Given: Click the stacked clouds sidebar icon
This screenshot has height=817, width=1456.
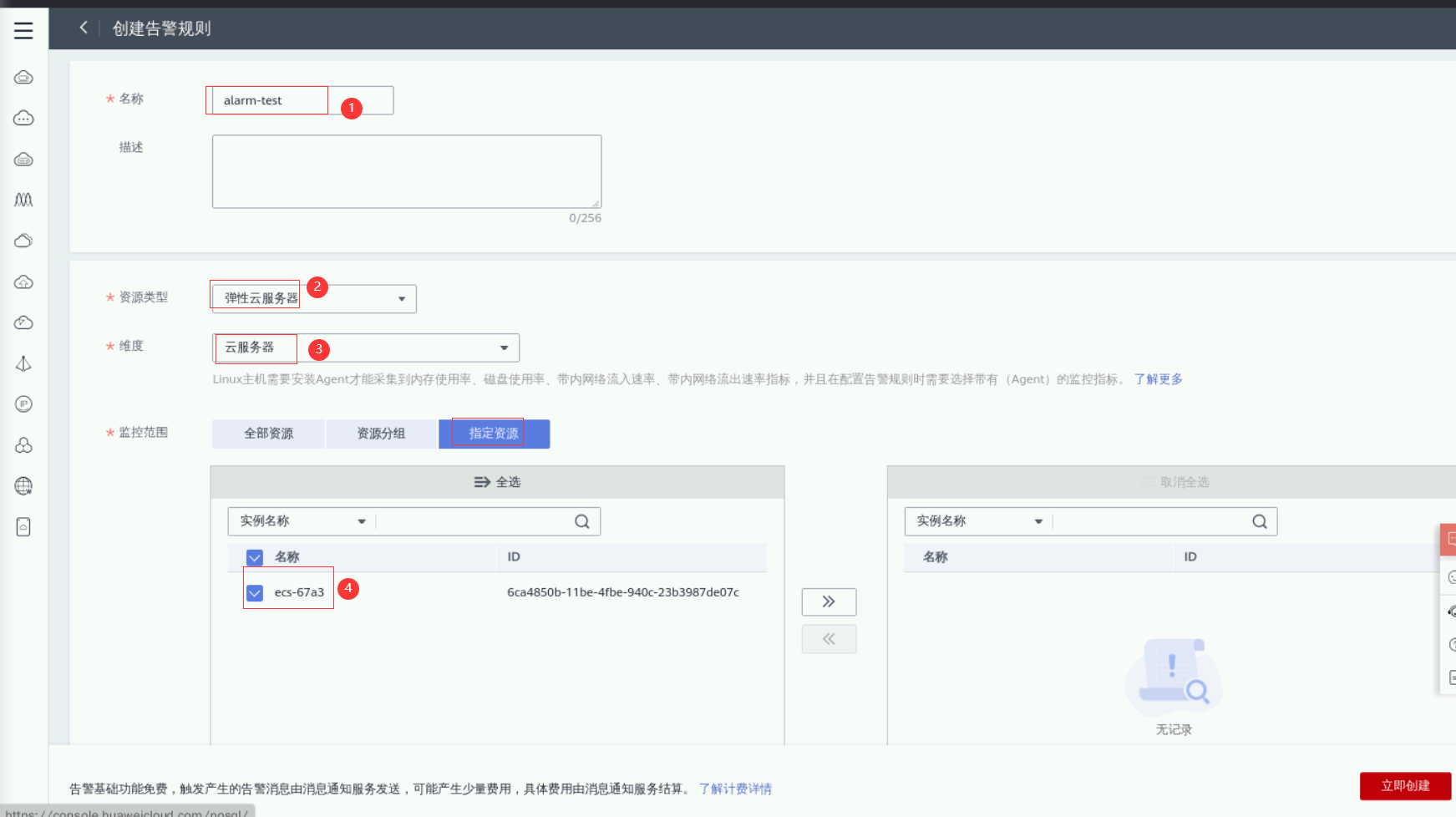Looking at the screenshot, I should (x=23, y=241).
